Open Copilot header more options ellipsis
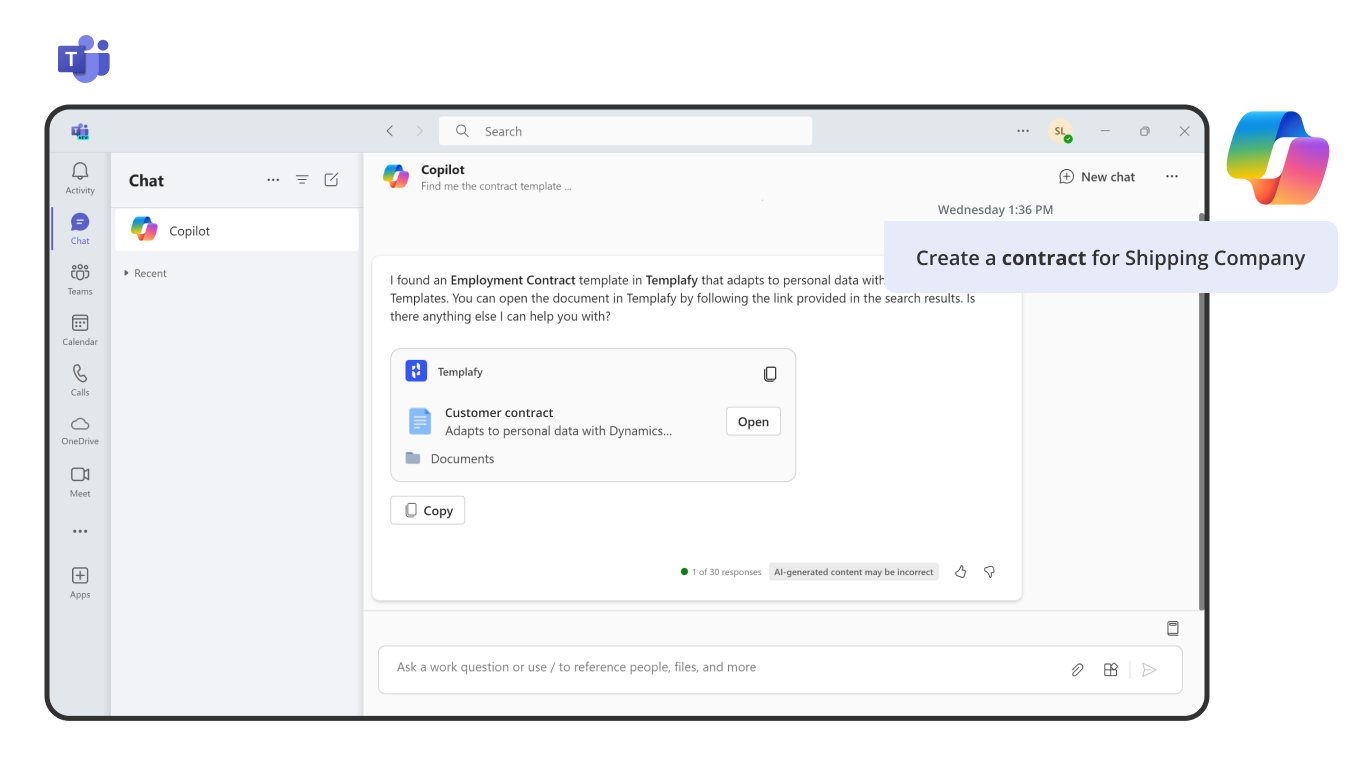The image size is (1366, 768). pyautogui.click(x=1172, y=177)
